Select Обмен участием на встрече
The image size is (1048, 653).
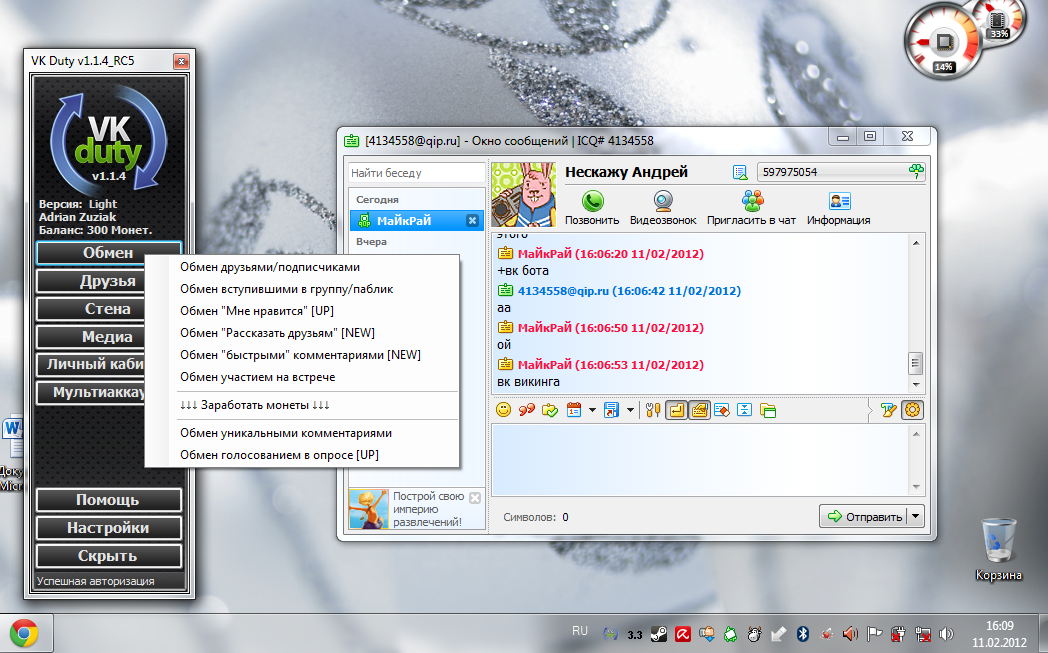click(257, 377)
